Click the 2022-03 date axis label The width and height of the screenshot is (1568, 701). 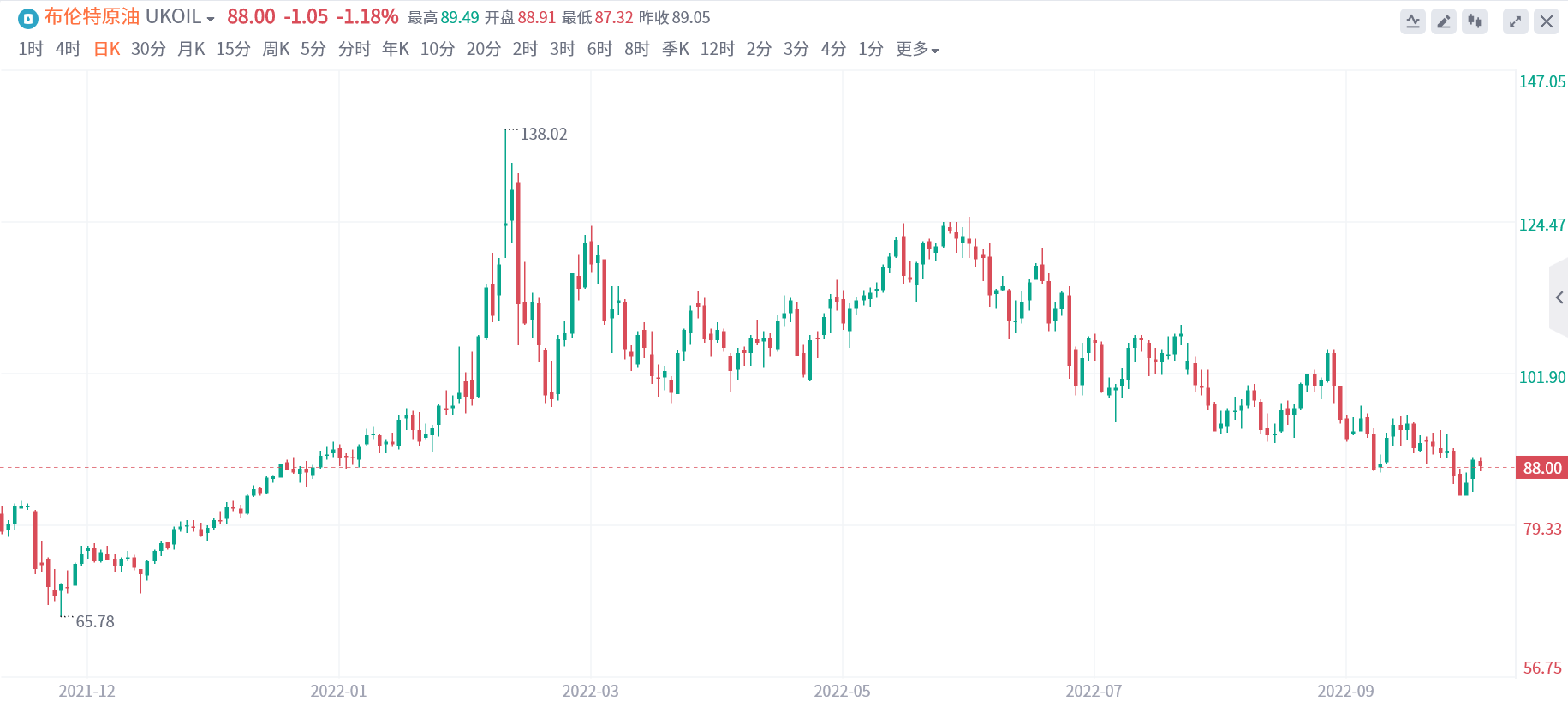pos(590,691)
